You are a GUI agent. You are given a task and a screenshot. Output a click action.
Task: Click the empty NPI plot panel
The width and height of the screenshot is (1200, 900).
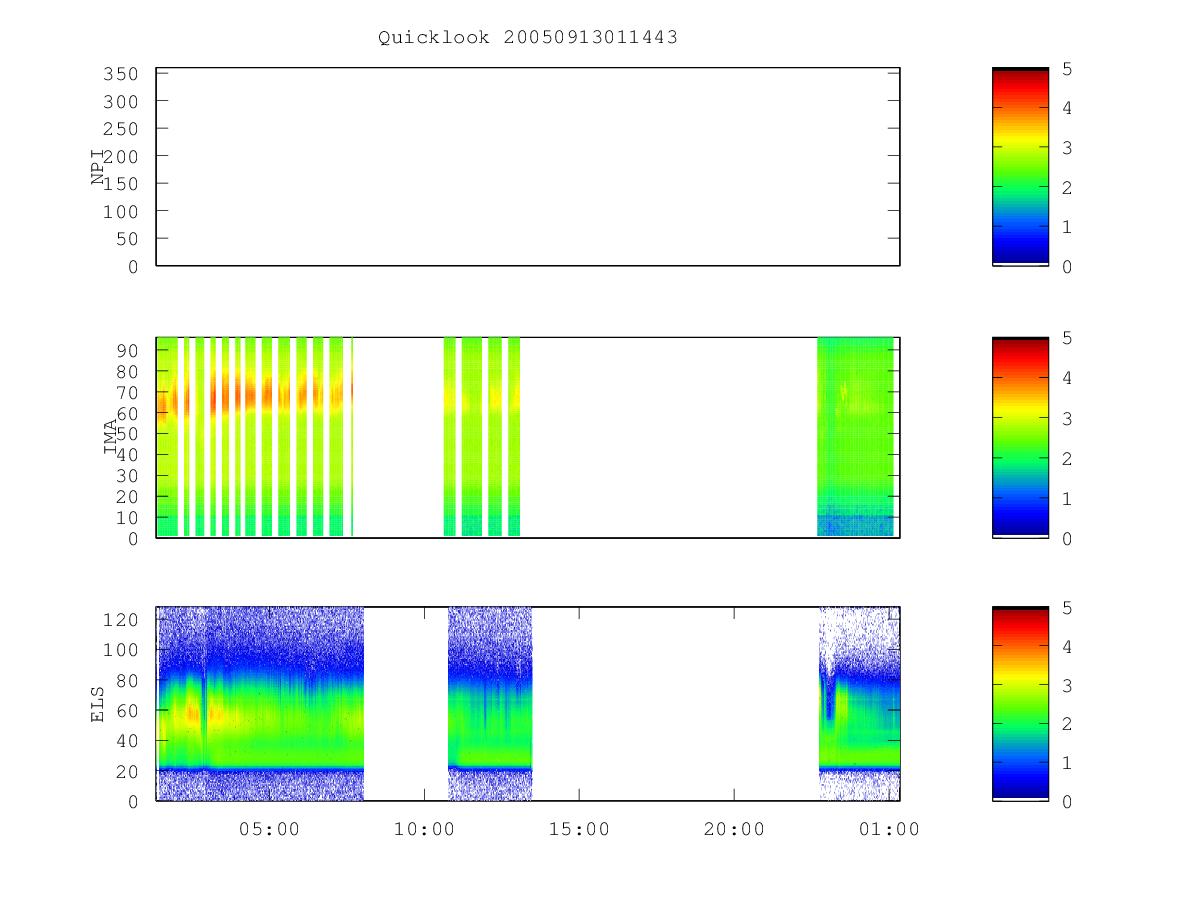tap(528, 167)
